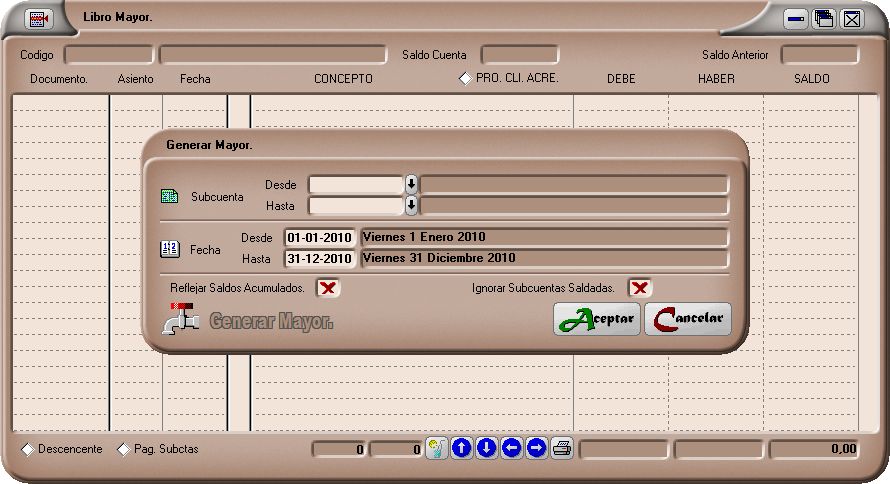Click the blue right arrow button
Viewport: 890px width, 484px height.
tap(537, 448)
